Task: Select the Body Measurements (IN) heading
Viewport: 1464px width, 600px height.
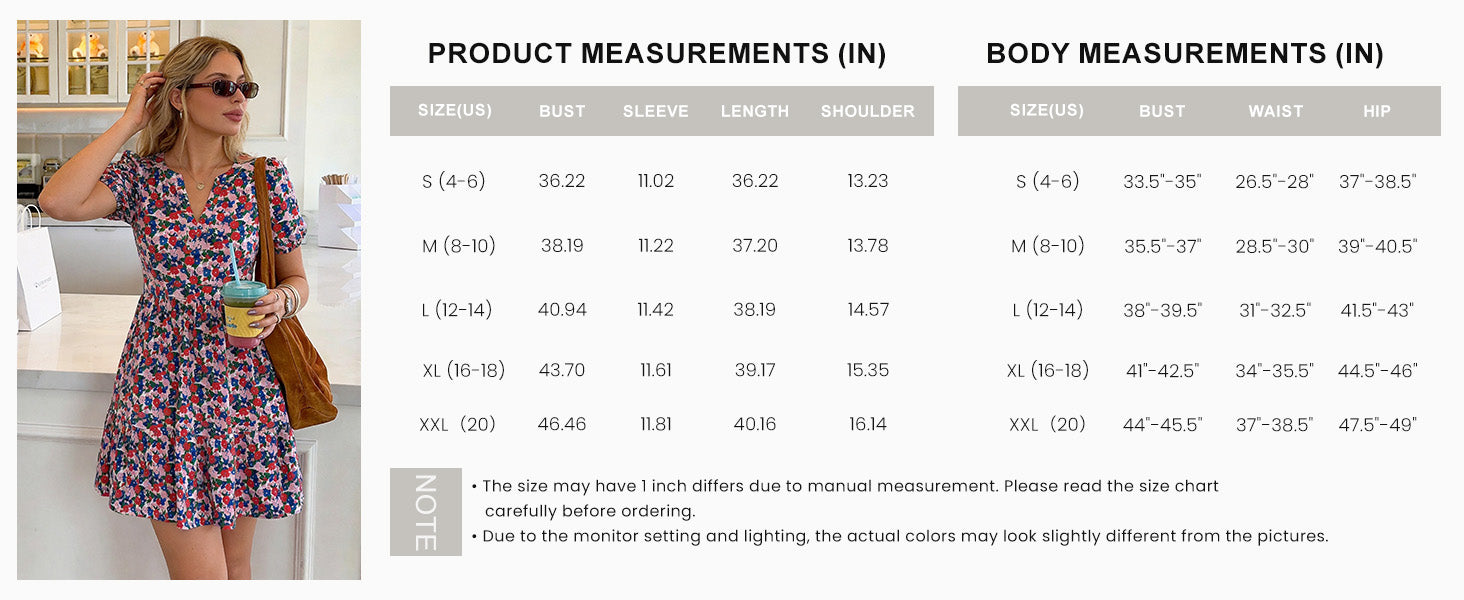Action: click(1185, 54)
